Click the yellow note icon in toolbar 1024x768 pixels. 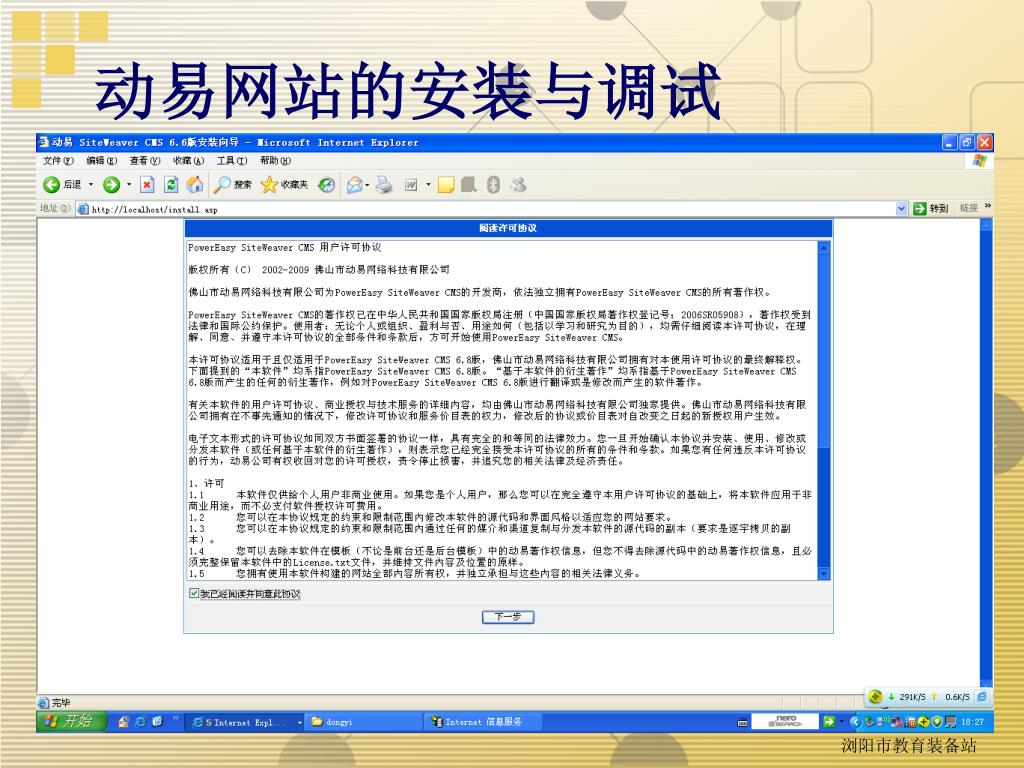446,185
